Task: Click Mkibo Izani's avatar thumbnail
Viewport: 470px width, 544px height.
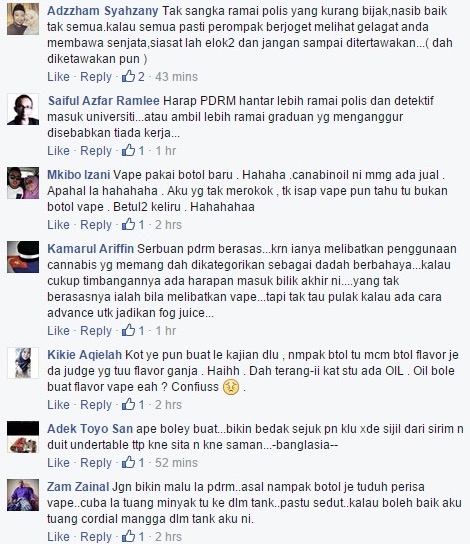Action: (x=23, y=183)
